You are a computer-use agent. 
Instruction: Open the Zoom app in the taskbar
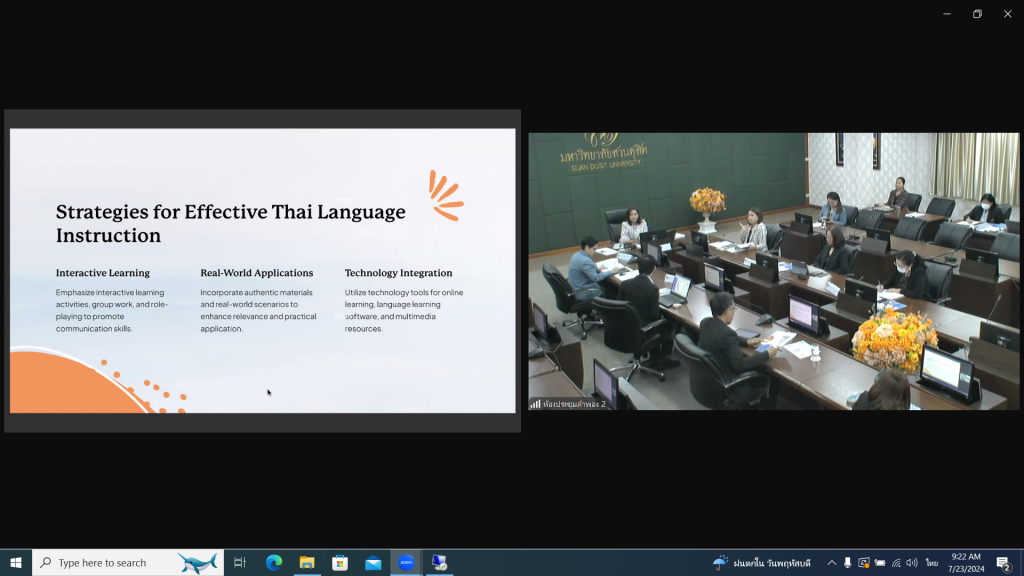pos(406,563)
